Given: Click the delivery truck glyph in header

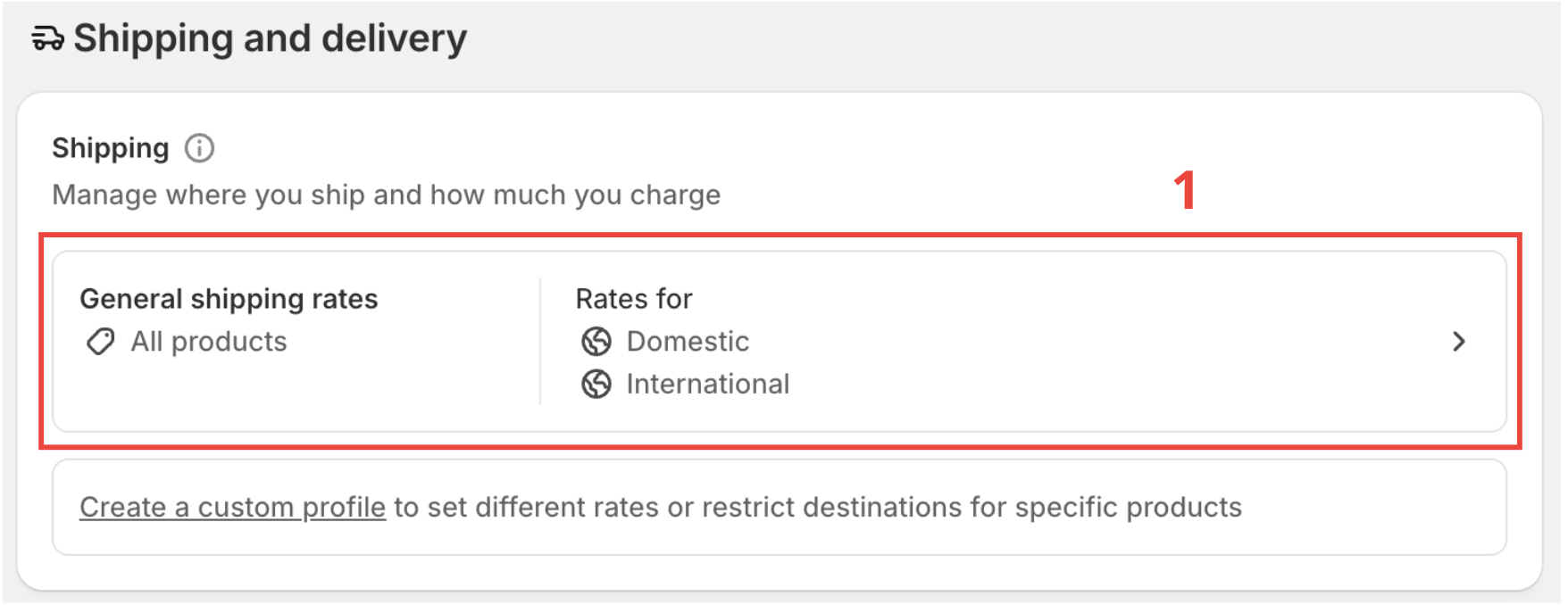Looking at the screenshot, I should coord(46,37).
